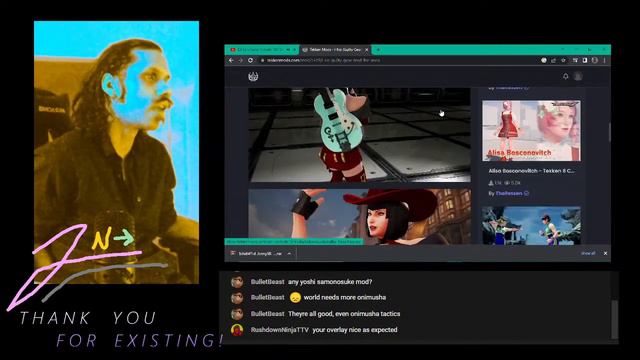Click message 'Theyre all good, even onimusha tactics'

click(x=344, y=314)
